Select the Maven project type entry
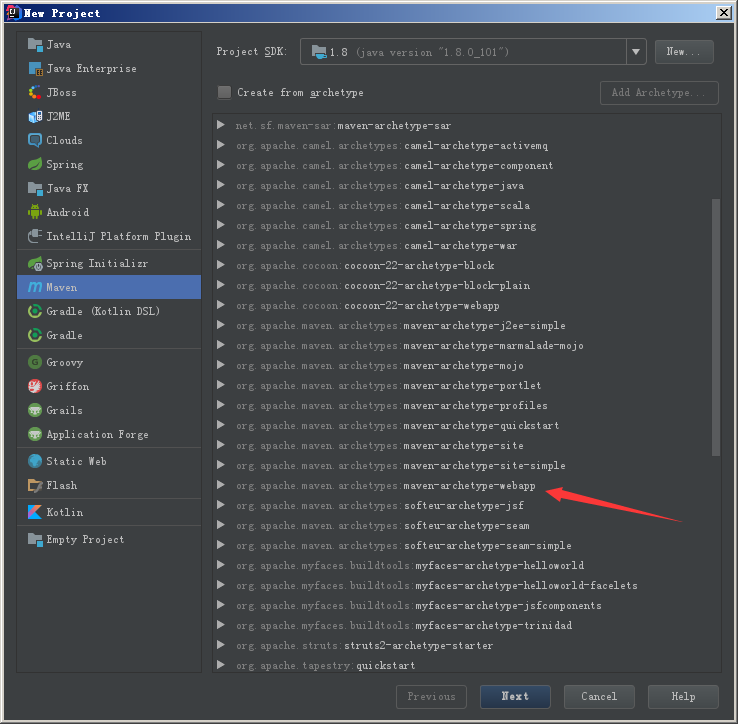 point(109,287)
